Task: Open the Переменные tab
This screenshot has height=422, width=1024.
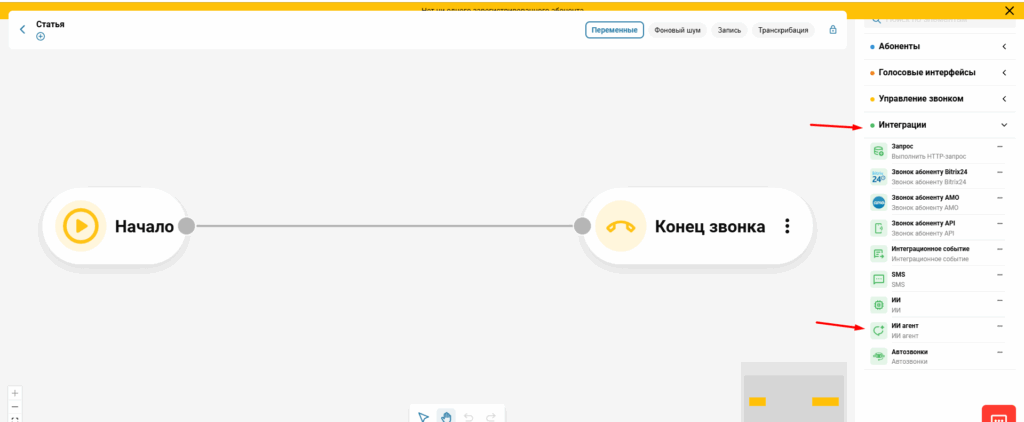Action: coord(614,30)
